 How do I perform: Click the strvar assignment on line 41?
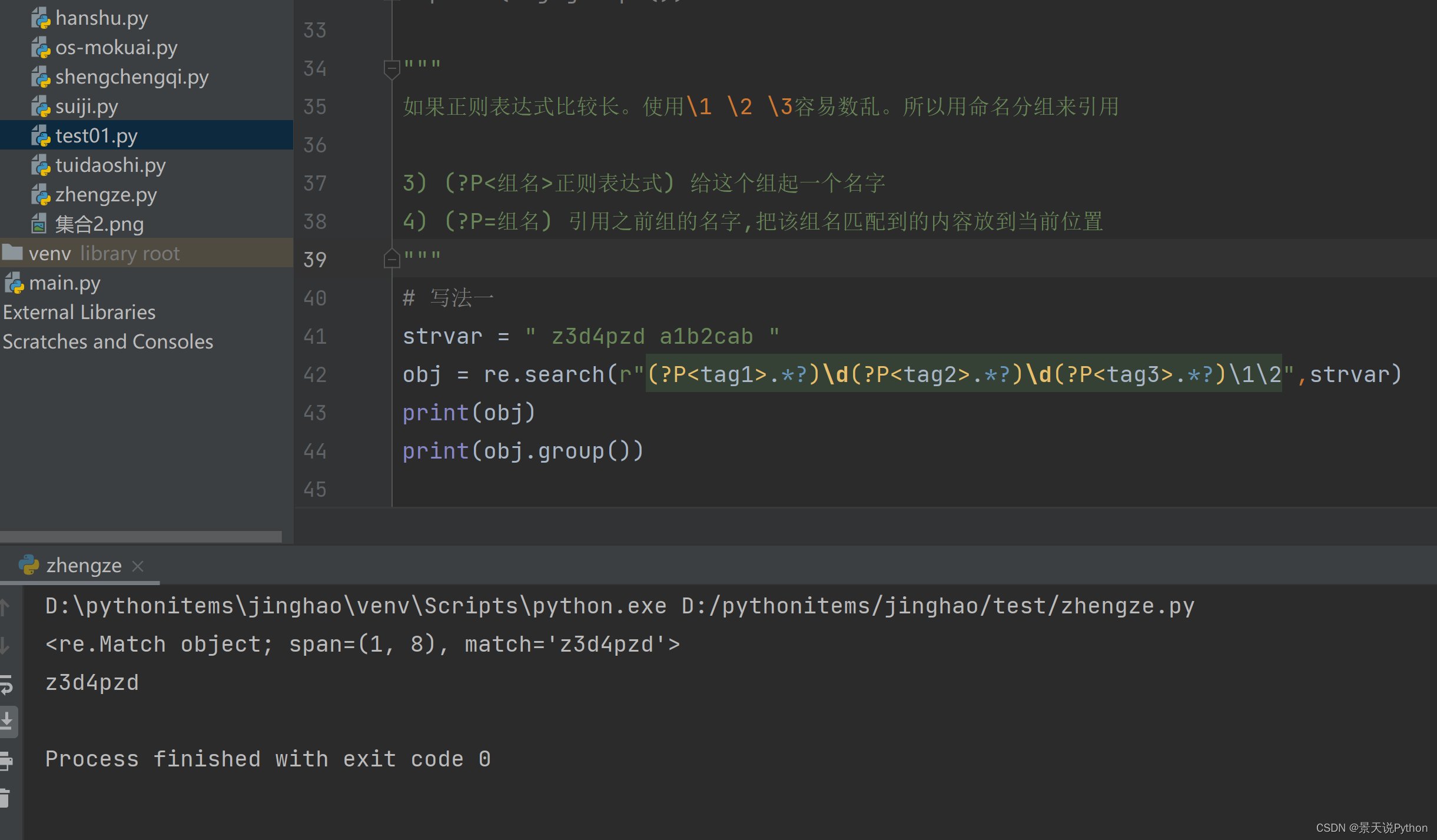coord(591,336)
